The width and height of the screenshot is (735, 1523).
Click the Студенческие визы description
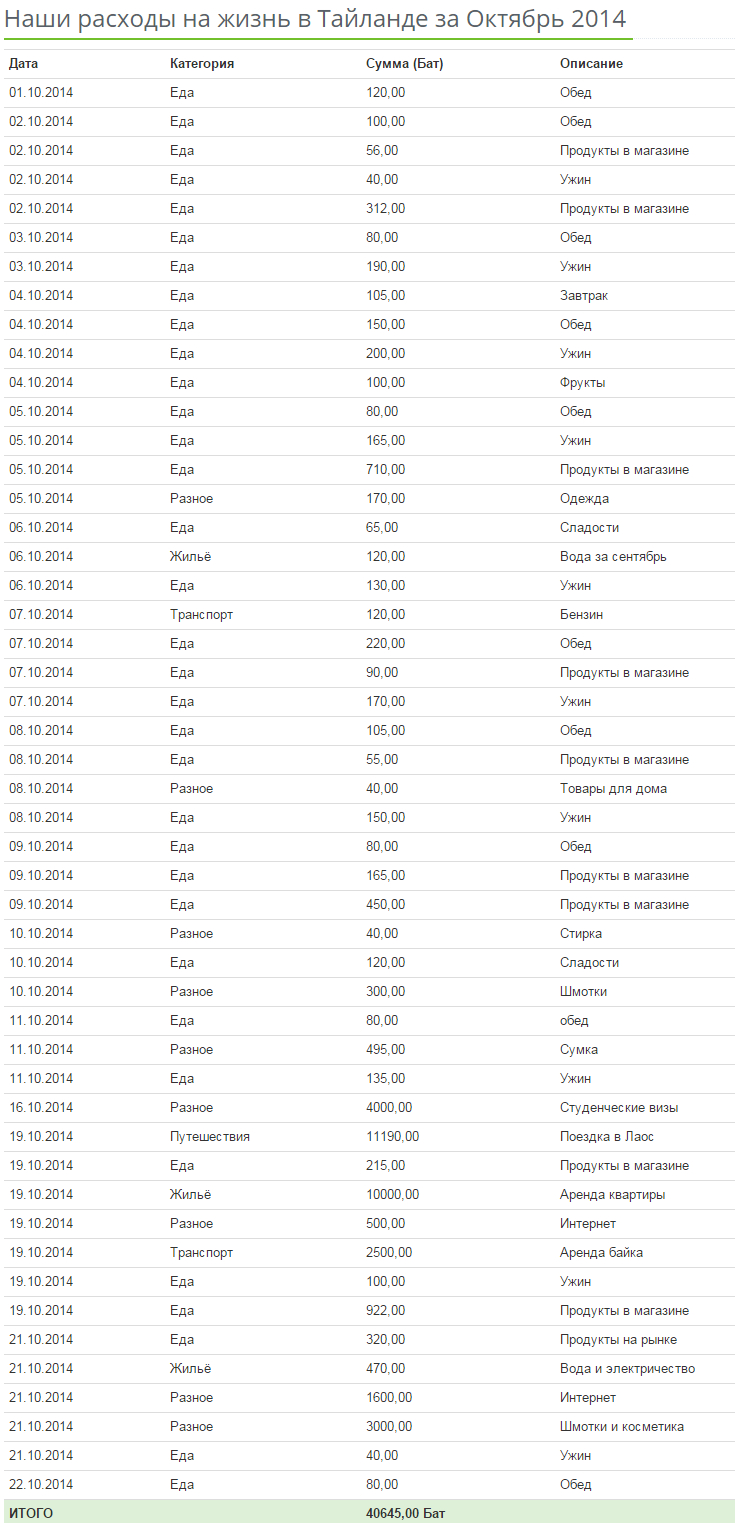(x=619, y=1107)
